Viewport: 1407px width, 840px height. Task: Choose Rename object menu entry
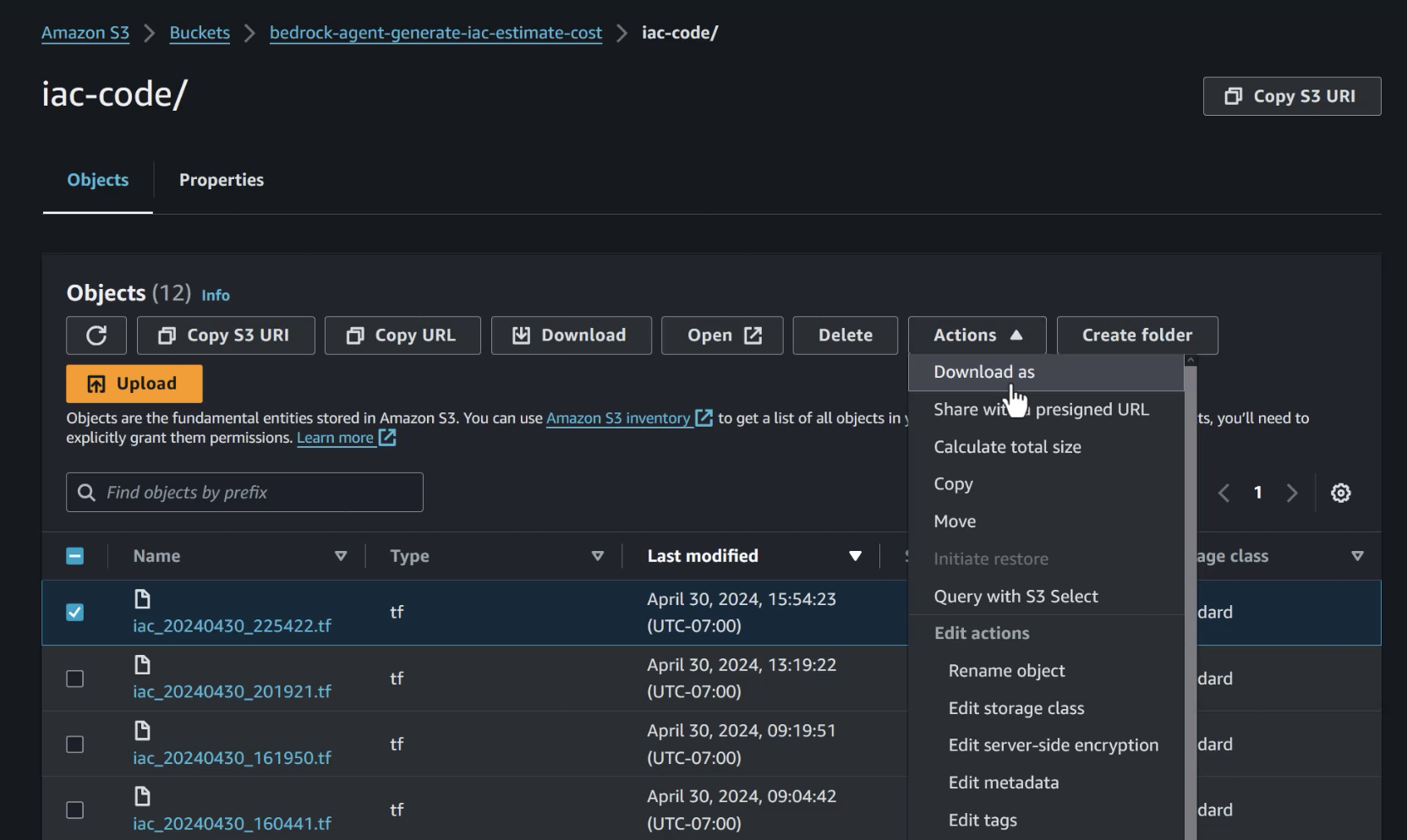(x=1046, y=671)
